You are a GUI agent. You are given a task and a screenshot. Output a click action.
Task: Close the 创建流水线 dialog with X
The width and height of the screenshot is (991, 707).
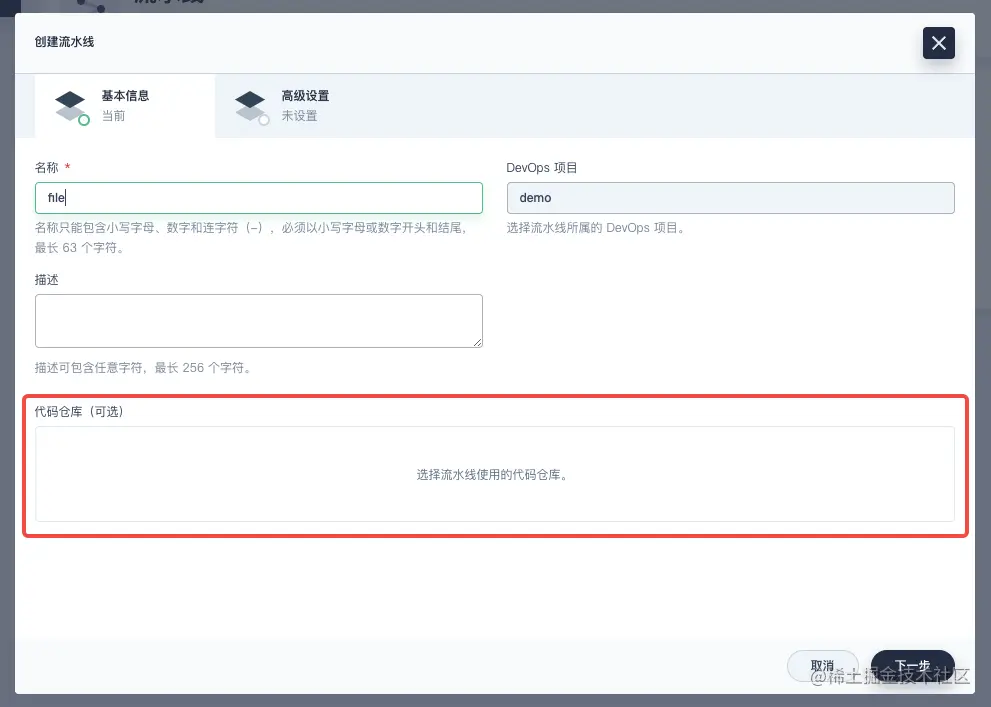click(x=939, y=43)
